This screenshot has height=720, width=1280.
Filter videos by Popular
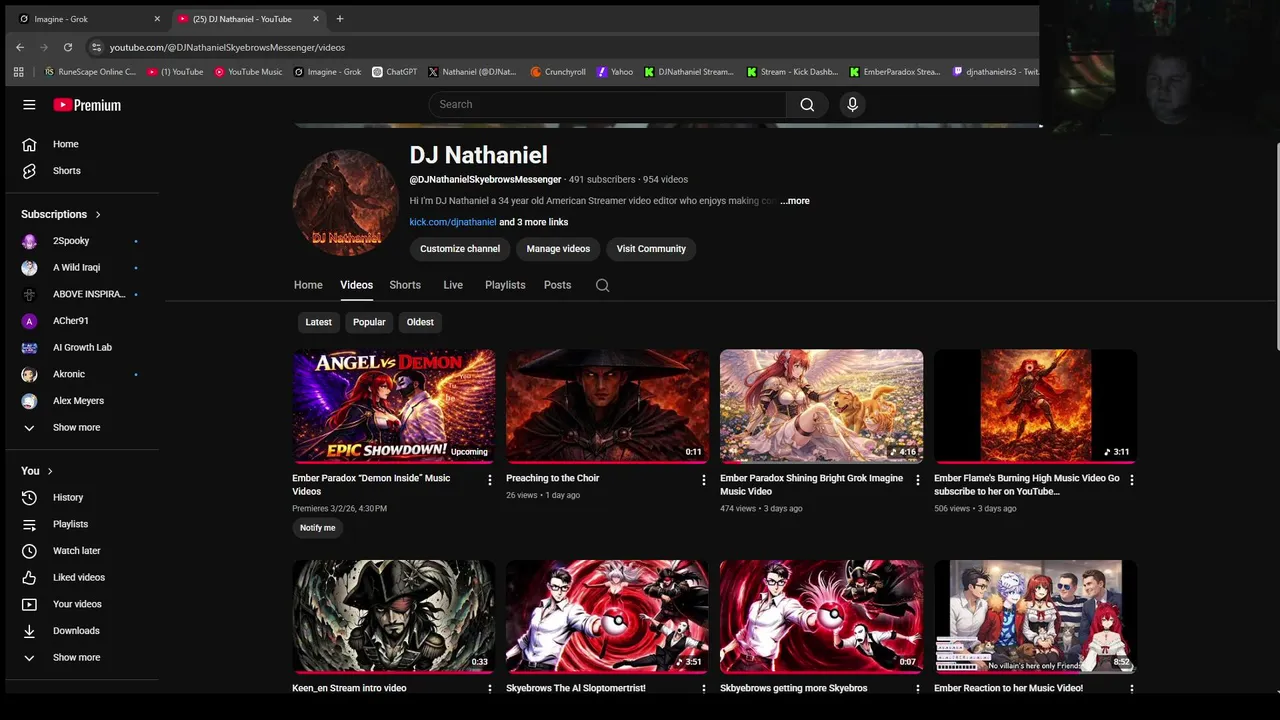pos(369,322)
